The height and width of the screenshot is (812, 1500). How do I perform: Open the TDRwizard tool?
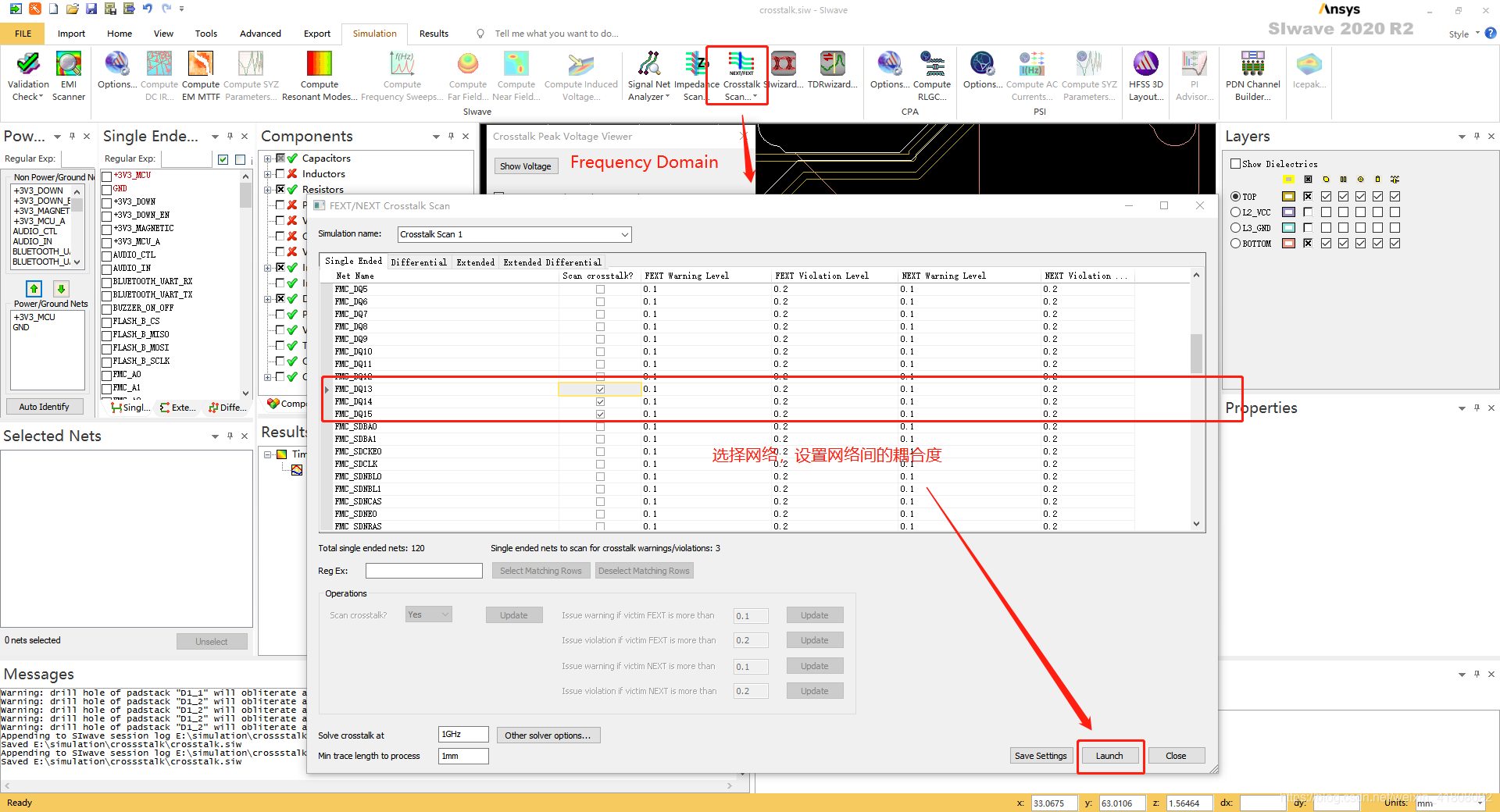[x=833, y=70]
